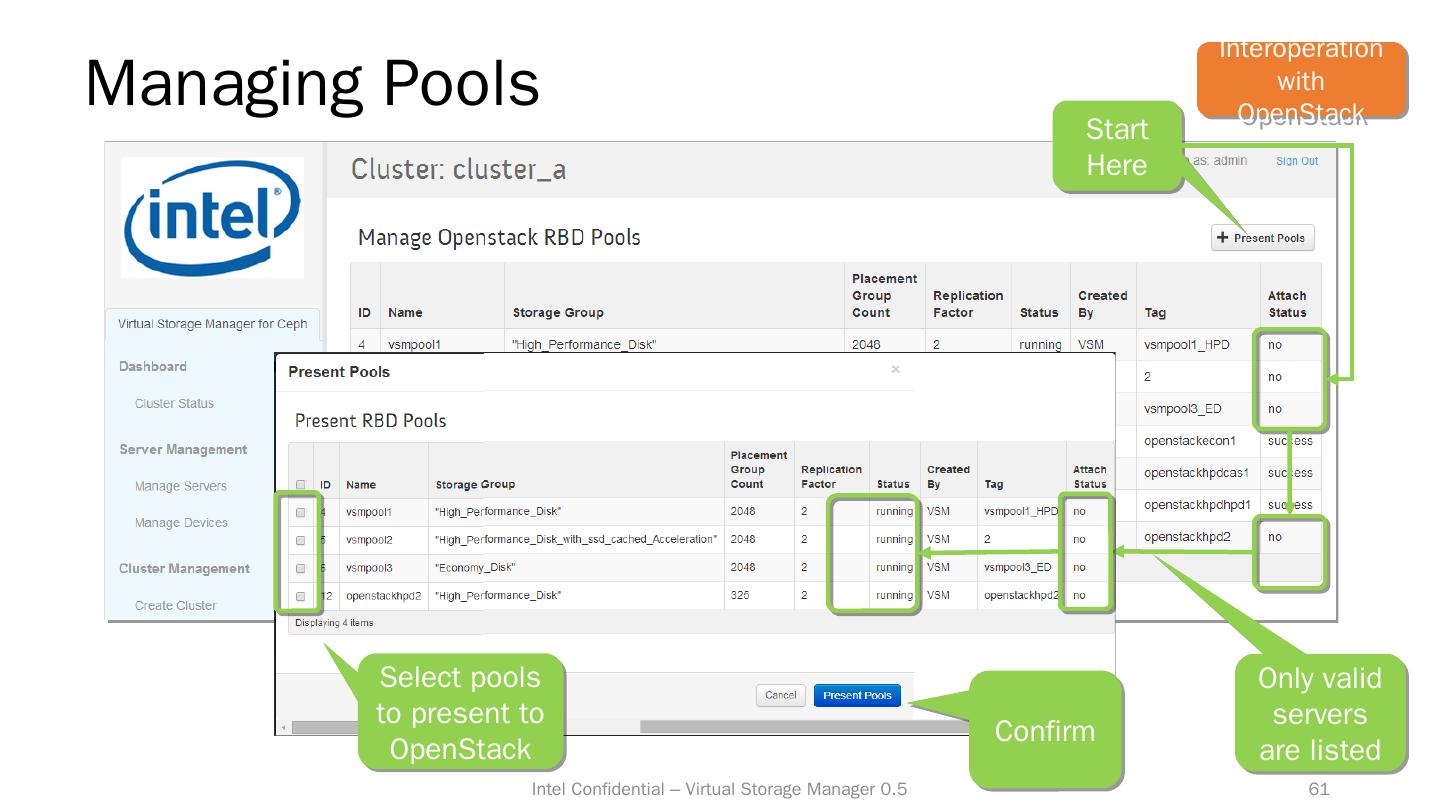
Task: Click the "High_Performance_Disk_with_ssd_cached_Acceleration" cell
Action: click(x=576, y=540)
